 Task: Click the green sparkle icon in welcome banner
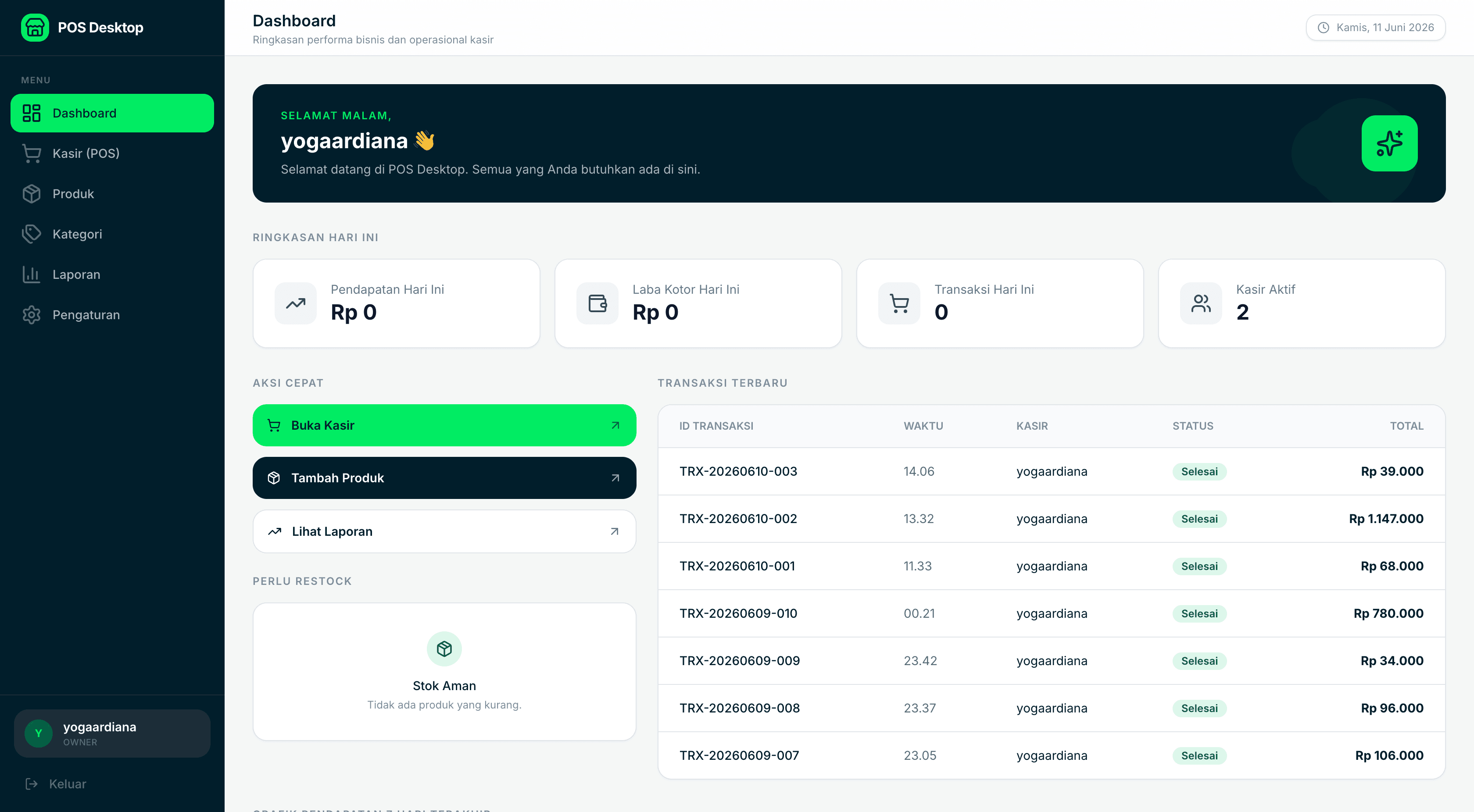point(1389,143)
